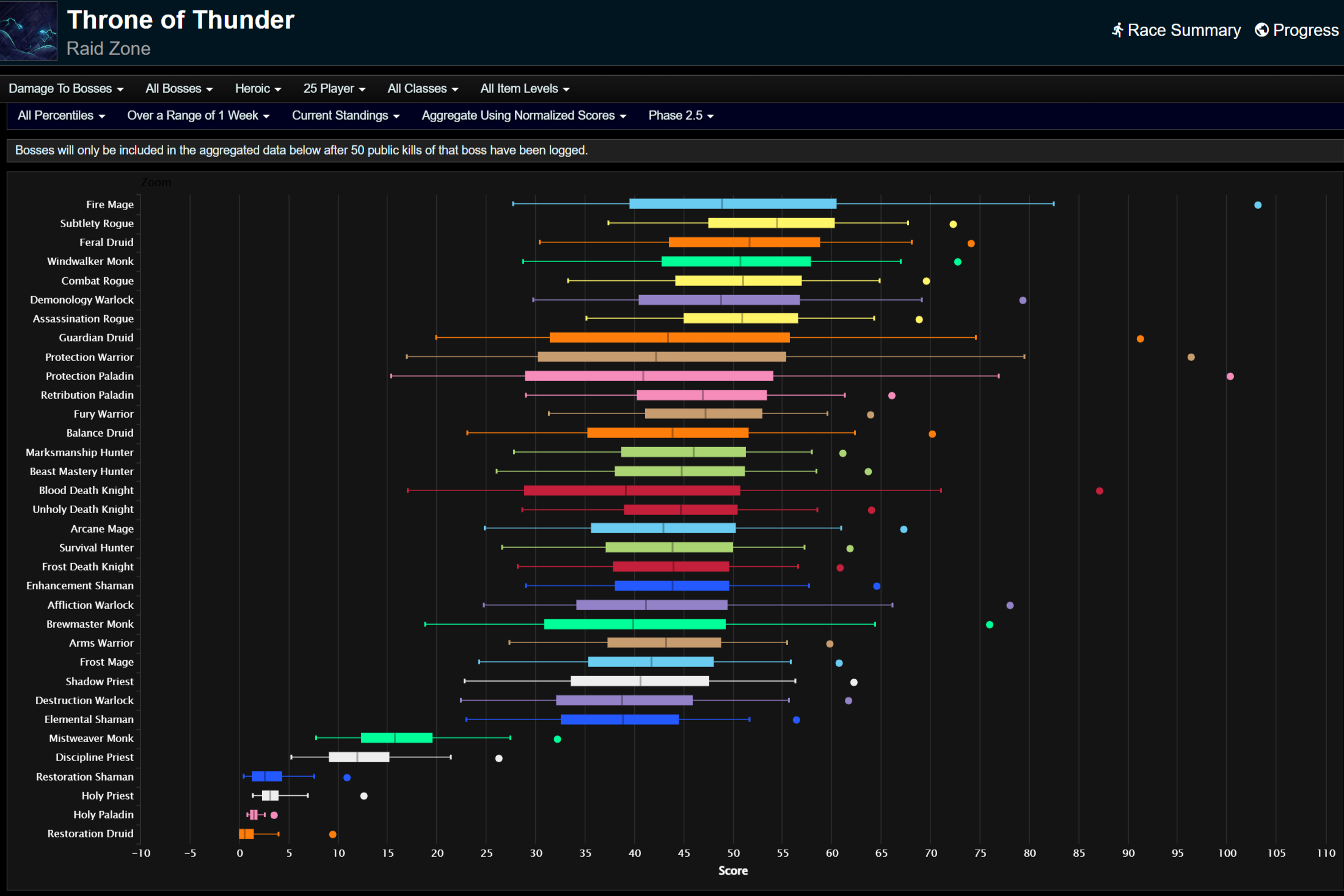The image size is (1344, 896).
Task: Click the Throne of Thunder zone thumbnail
Action: coord(28,31)
